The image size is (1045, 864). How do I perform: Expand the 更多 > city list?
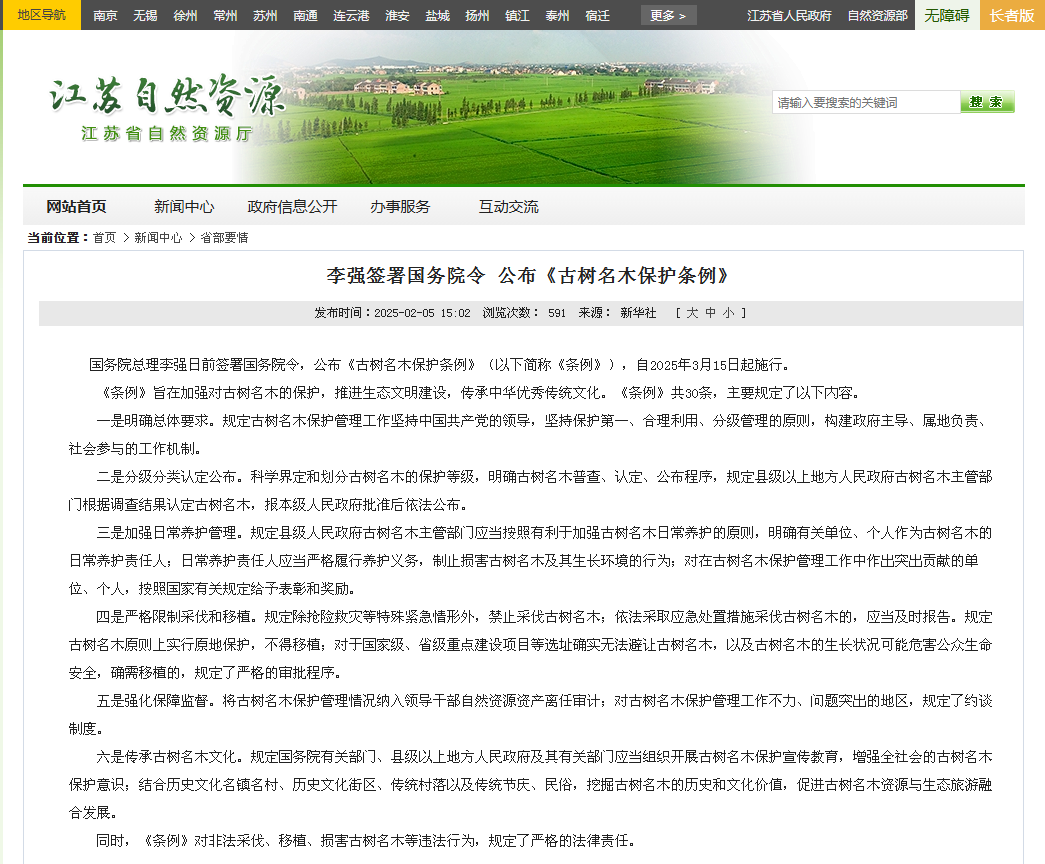pyautogui.click(x=668, y=15)
